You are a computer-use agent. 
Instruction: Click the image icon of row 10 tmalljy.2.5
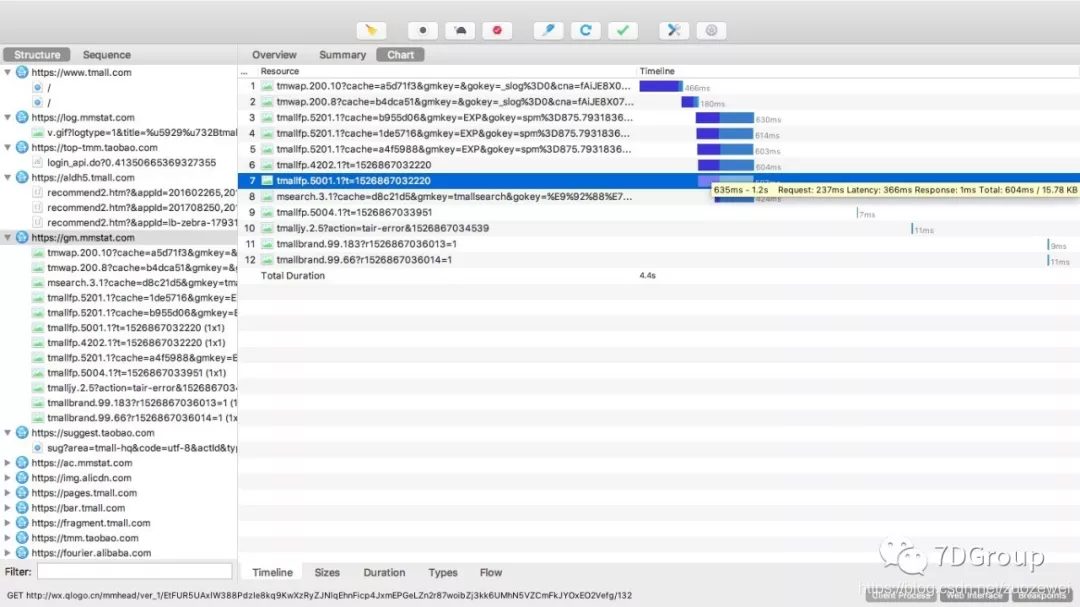pyautogui.click(x=267, y=228)
